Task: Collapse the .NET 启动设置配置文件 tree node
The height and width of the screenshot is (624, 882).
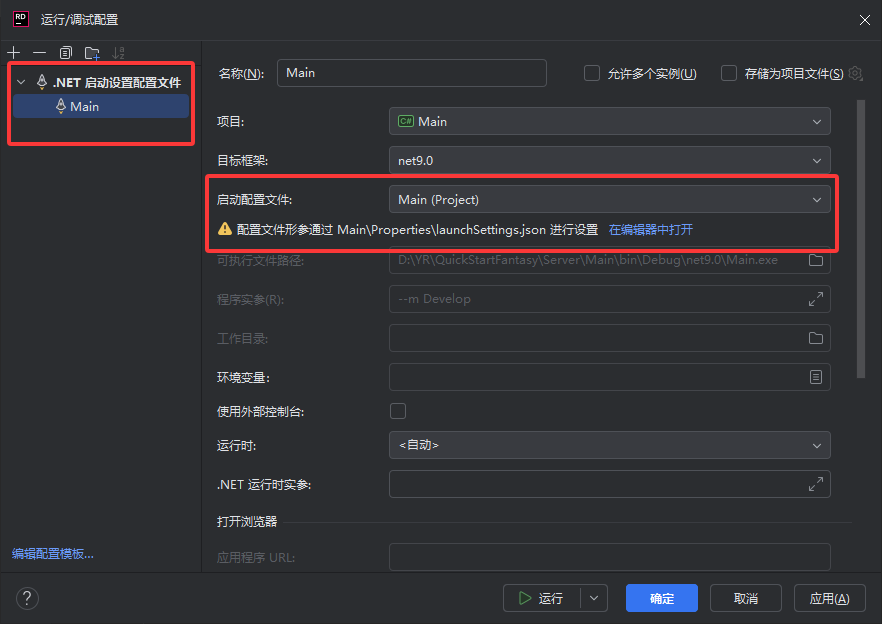Action: pos(21,82)
